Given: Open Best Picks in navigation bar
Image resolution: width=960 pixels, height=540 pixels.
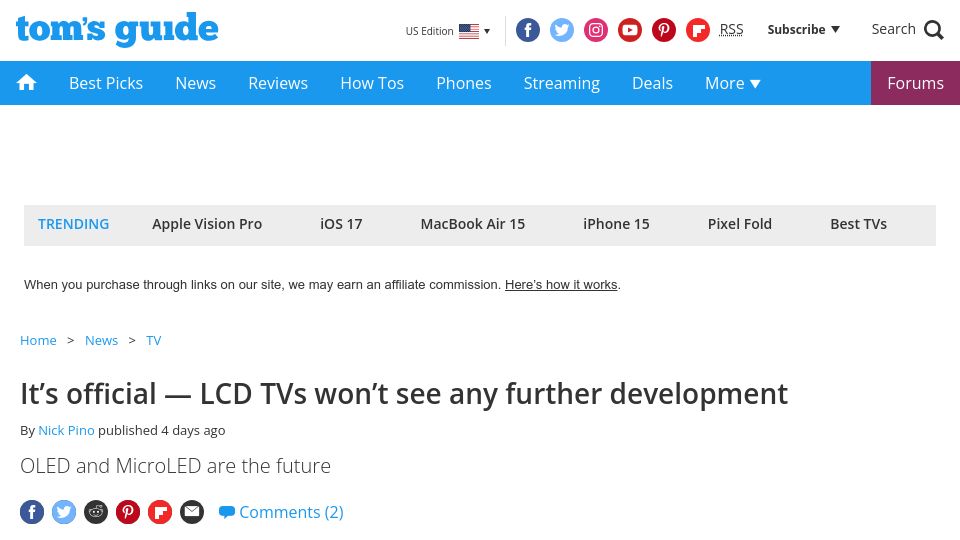Looking at the screenshot, I should (106, 83).
